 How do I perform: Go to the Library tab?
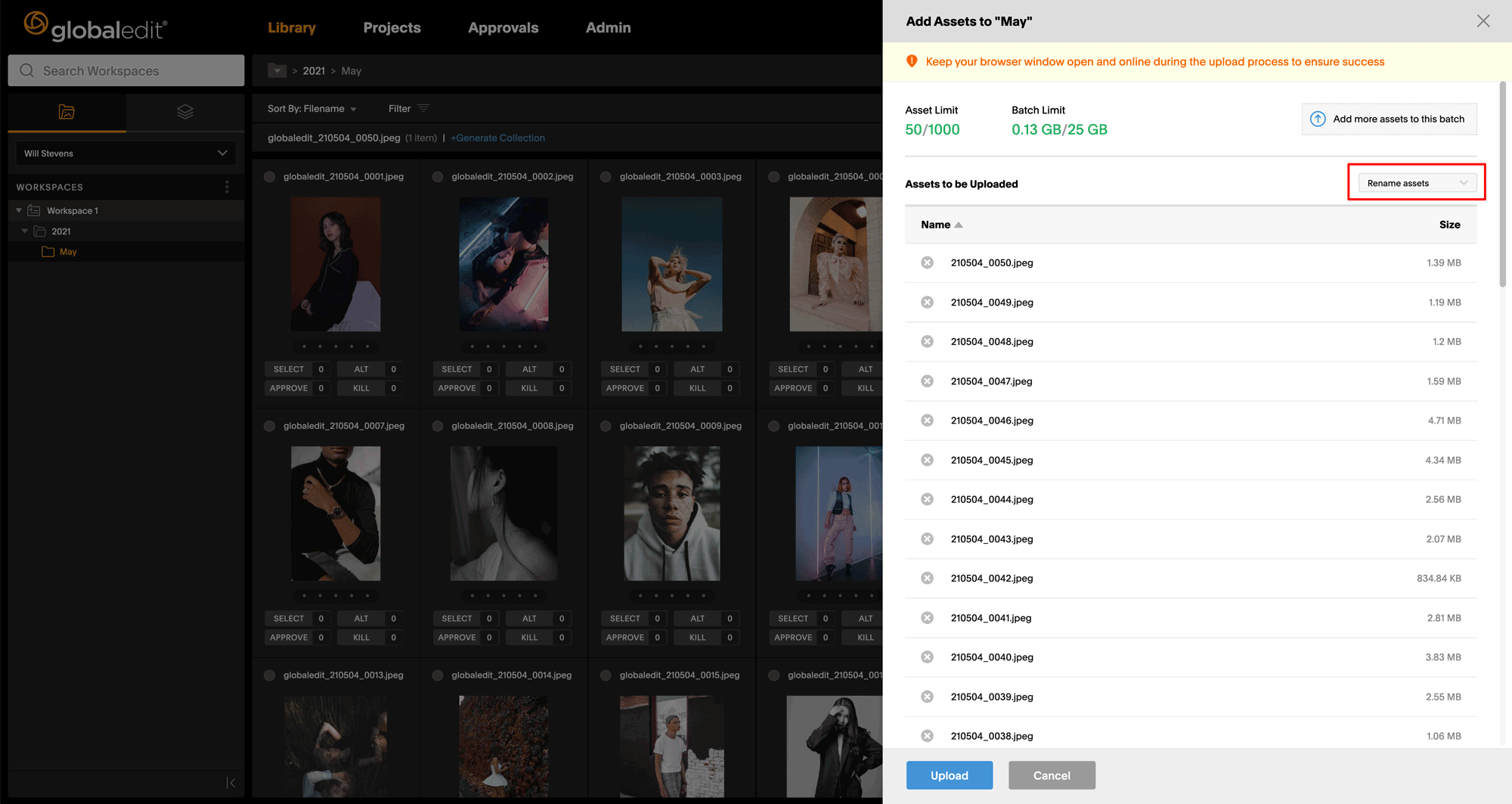point(292,28)
